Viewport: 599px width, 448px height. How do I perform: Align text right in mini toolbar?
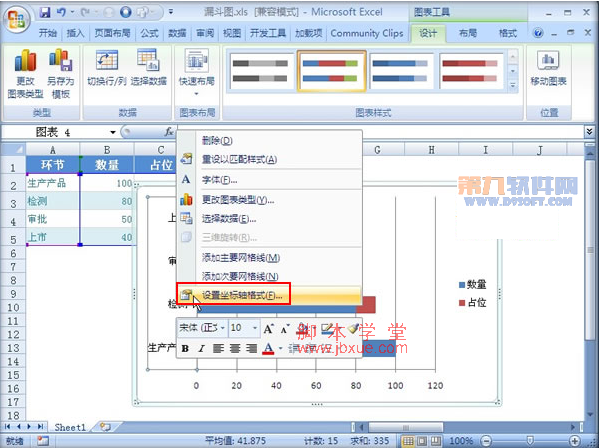tap(251, 348)
